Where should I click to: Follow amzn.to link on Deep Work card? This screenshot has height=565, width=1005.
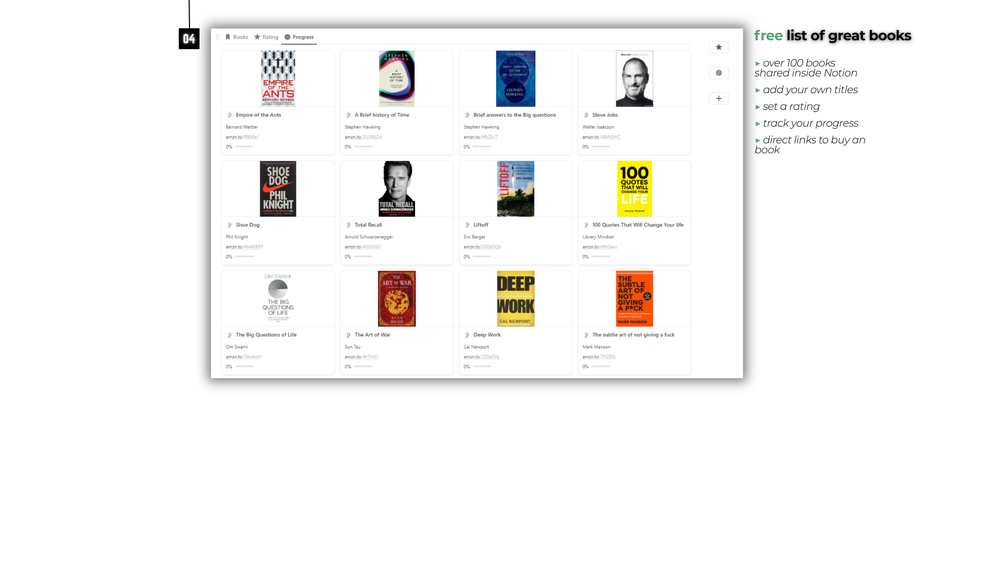481,357
